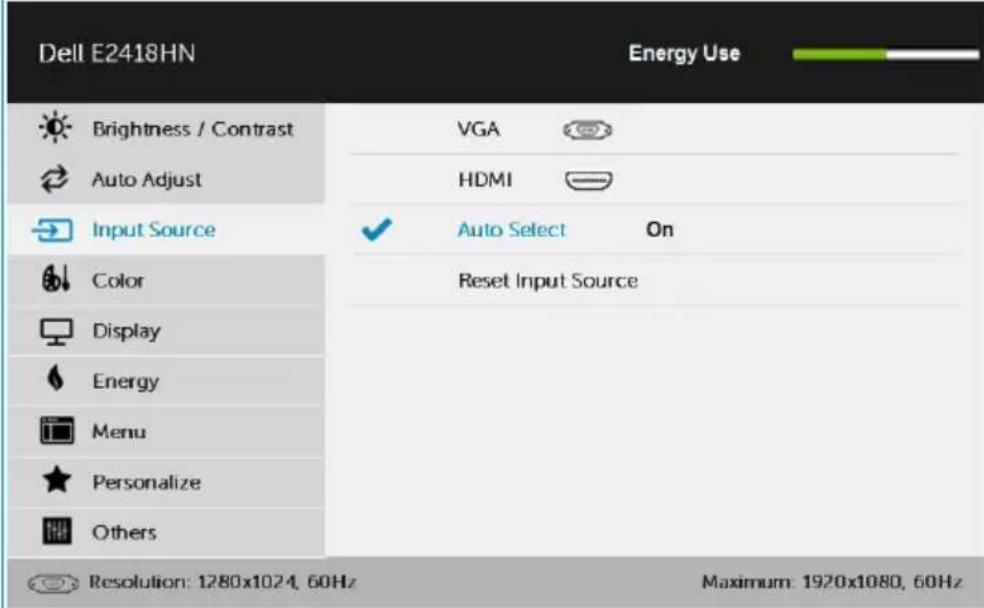Click the Auto Adjust arrows icon
Screen dimensions: 984x608
pos(55,179)
